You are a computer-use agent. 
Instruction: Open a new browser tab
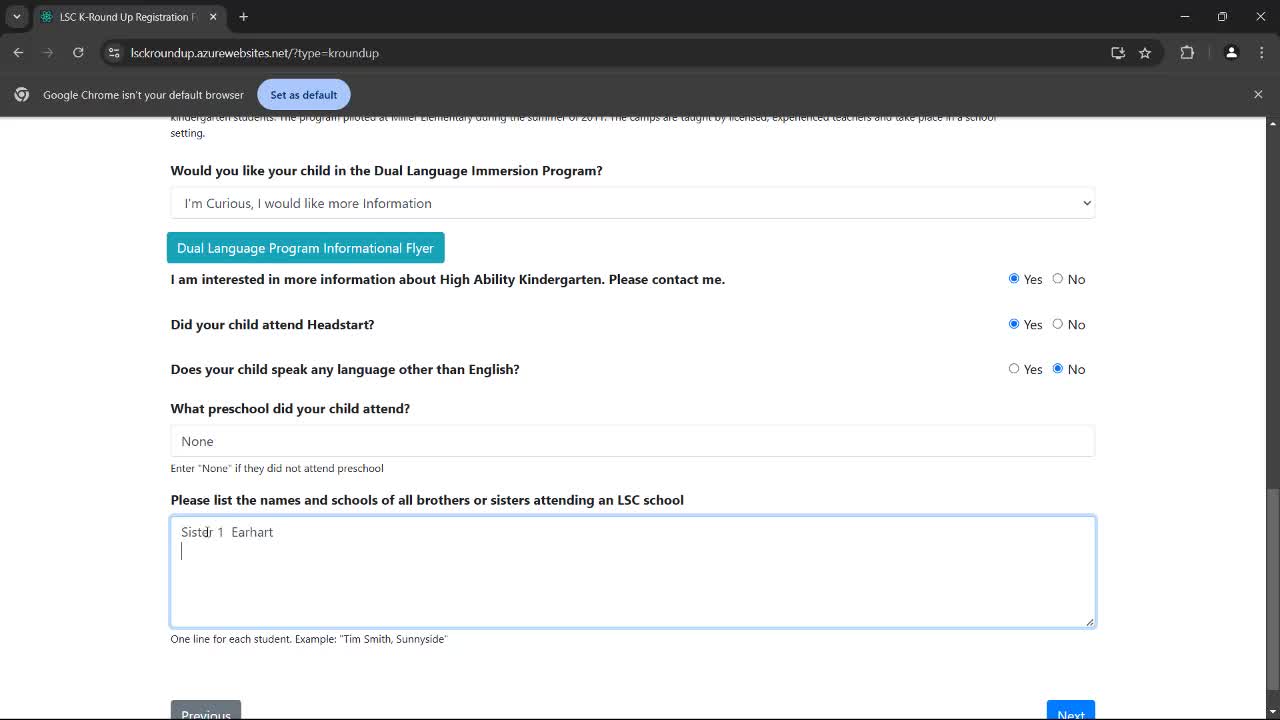click(243, 17)
